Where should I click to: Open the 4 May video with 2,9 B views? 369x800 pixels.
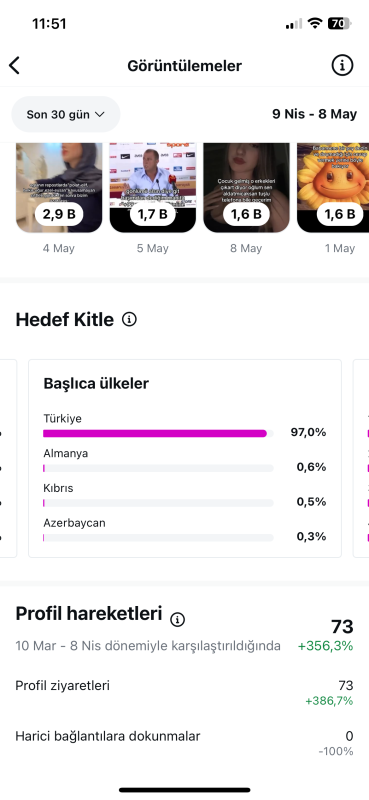coord(59,188)
